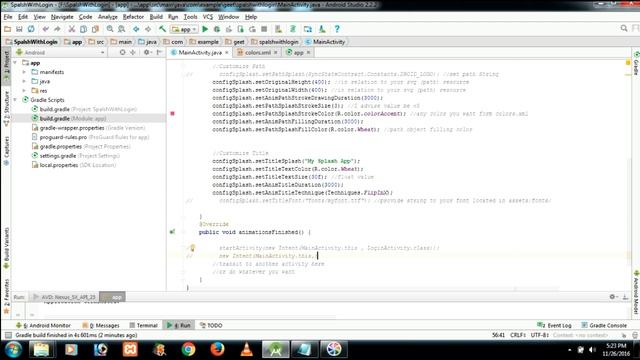Open the Build menu

click(x=156, y=17)
